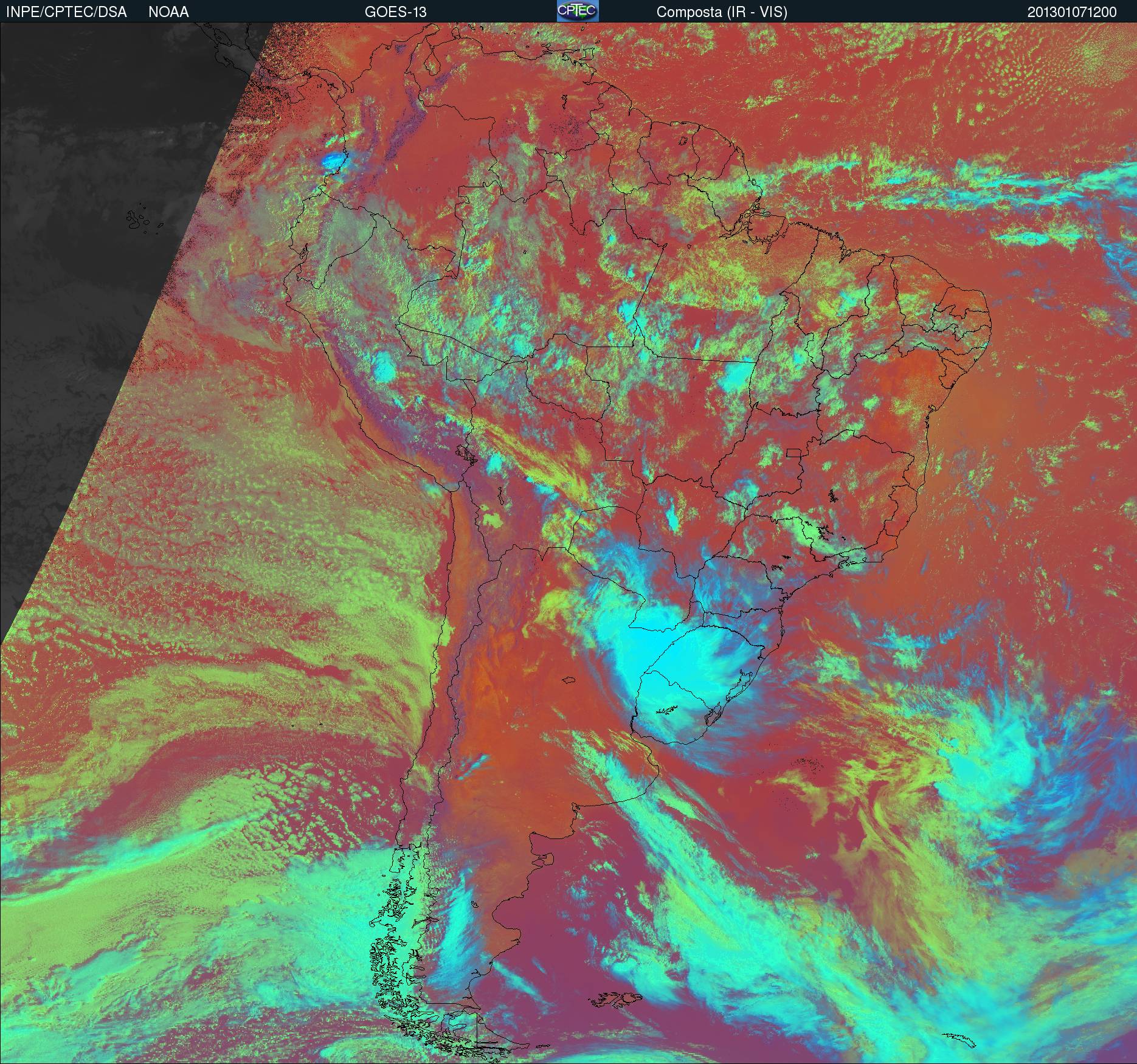1137x1064 pixels.
Task: Click the CPTEC logo in the header
Action: (x=578, y=11)
